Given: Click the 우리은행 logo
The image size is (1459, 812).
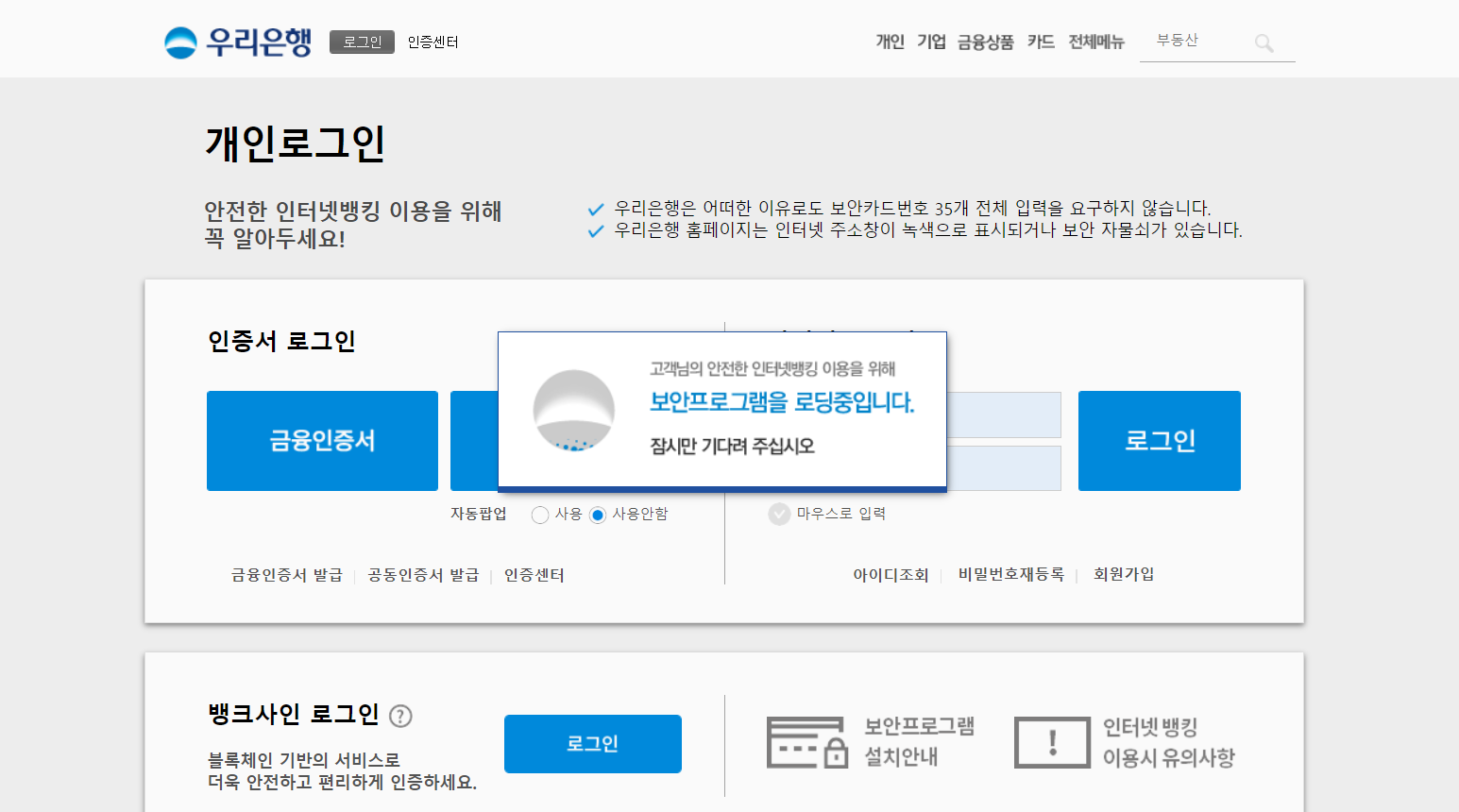Looking at the screenshot, I should [238, 42].
